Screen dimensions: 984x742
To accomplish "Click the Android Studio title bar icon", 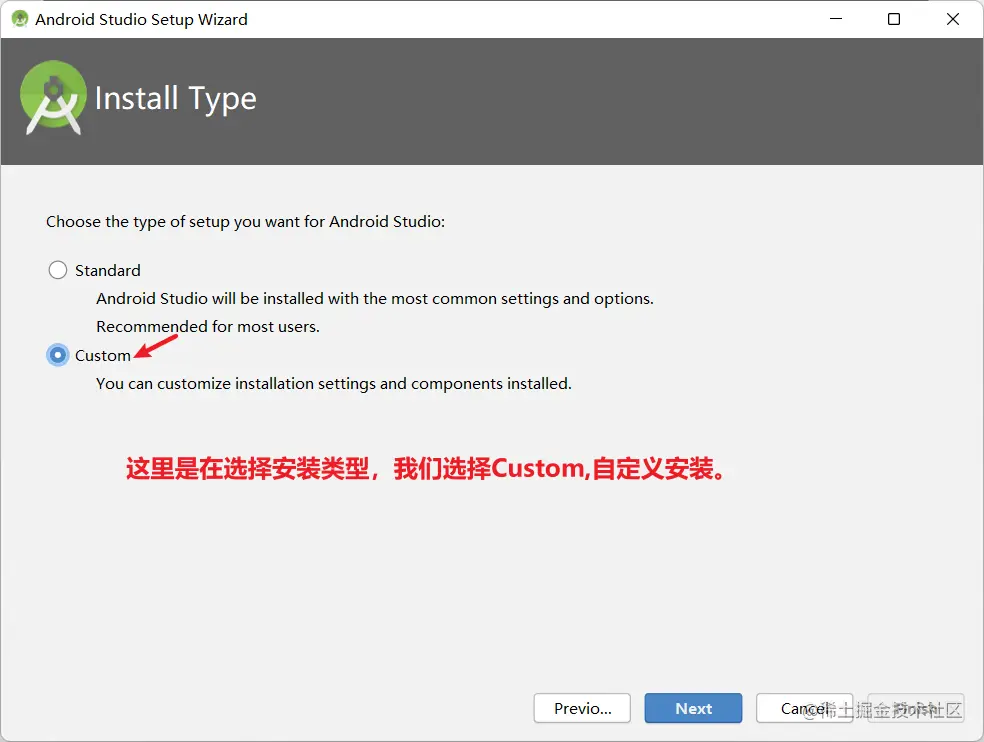I will [x=20, y=19].
